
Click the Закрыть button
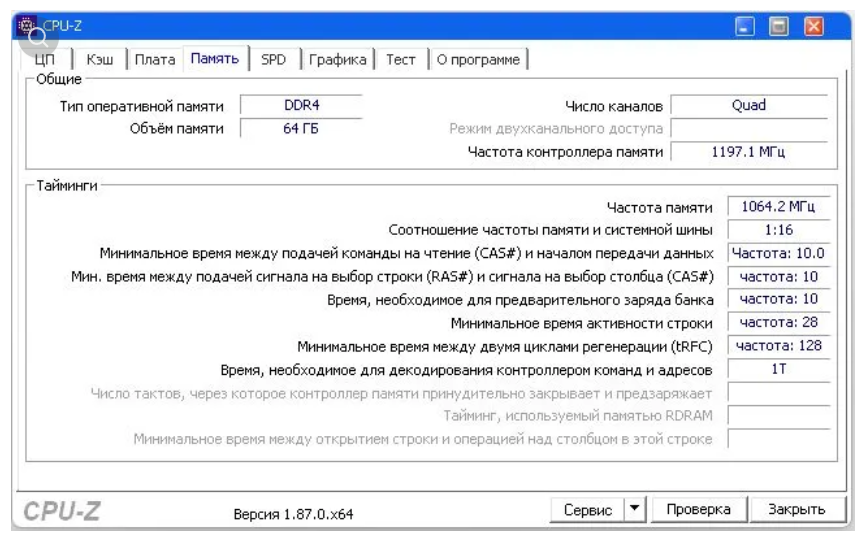(x=796, y=509)
